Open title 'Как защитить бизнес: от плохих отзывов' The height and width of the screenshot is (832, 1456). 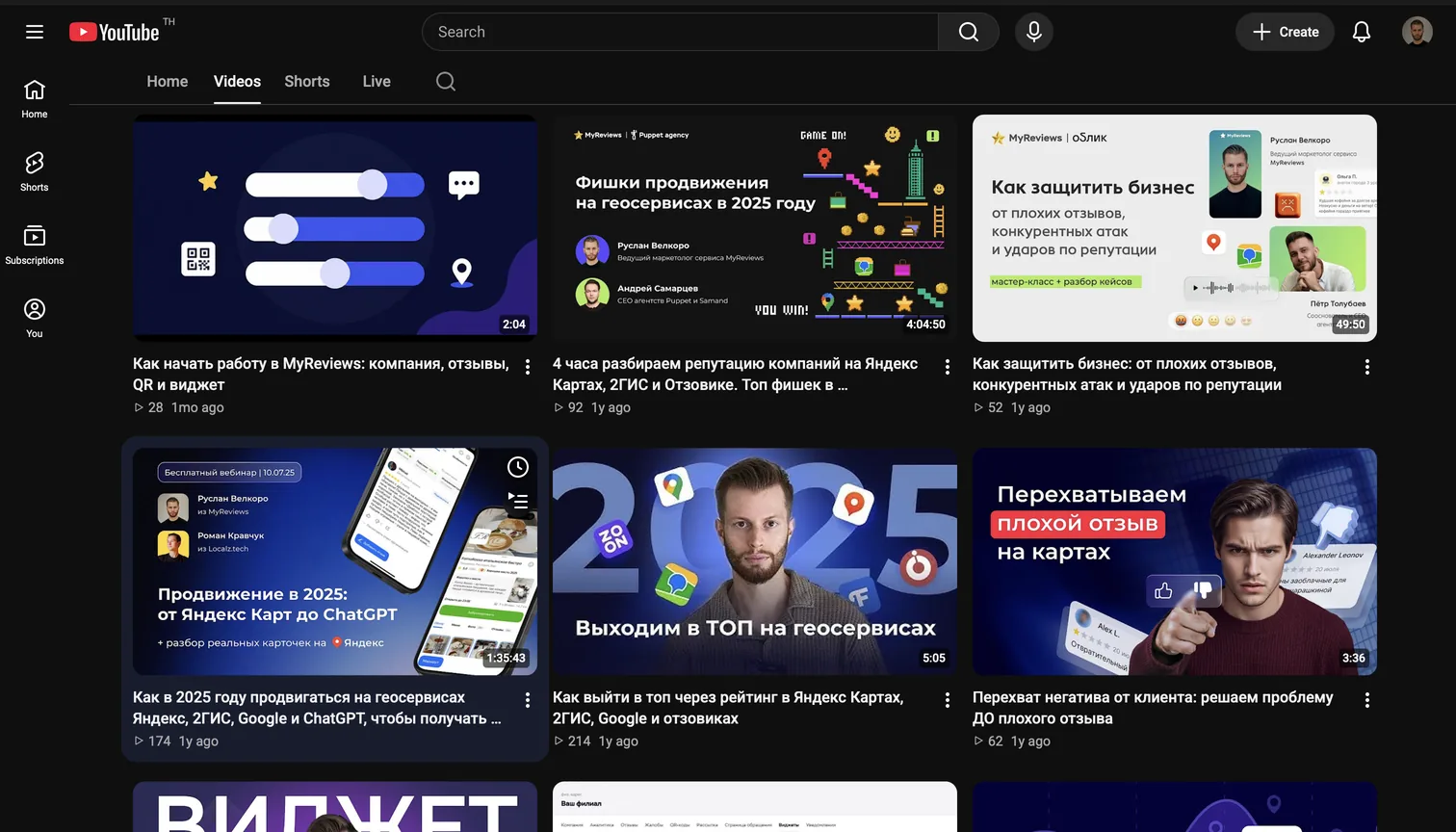click(1127, 374)
